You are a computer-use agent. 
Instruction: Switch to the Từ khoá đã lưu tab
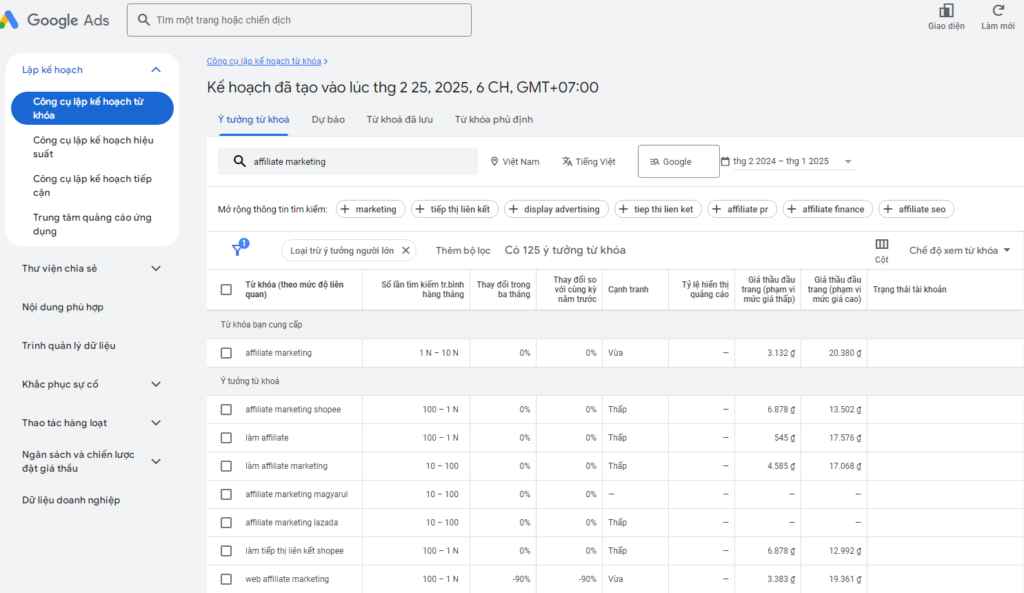coord(399,120)
